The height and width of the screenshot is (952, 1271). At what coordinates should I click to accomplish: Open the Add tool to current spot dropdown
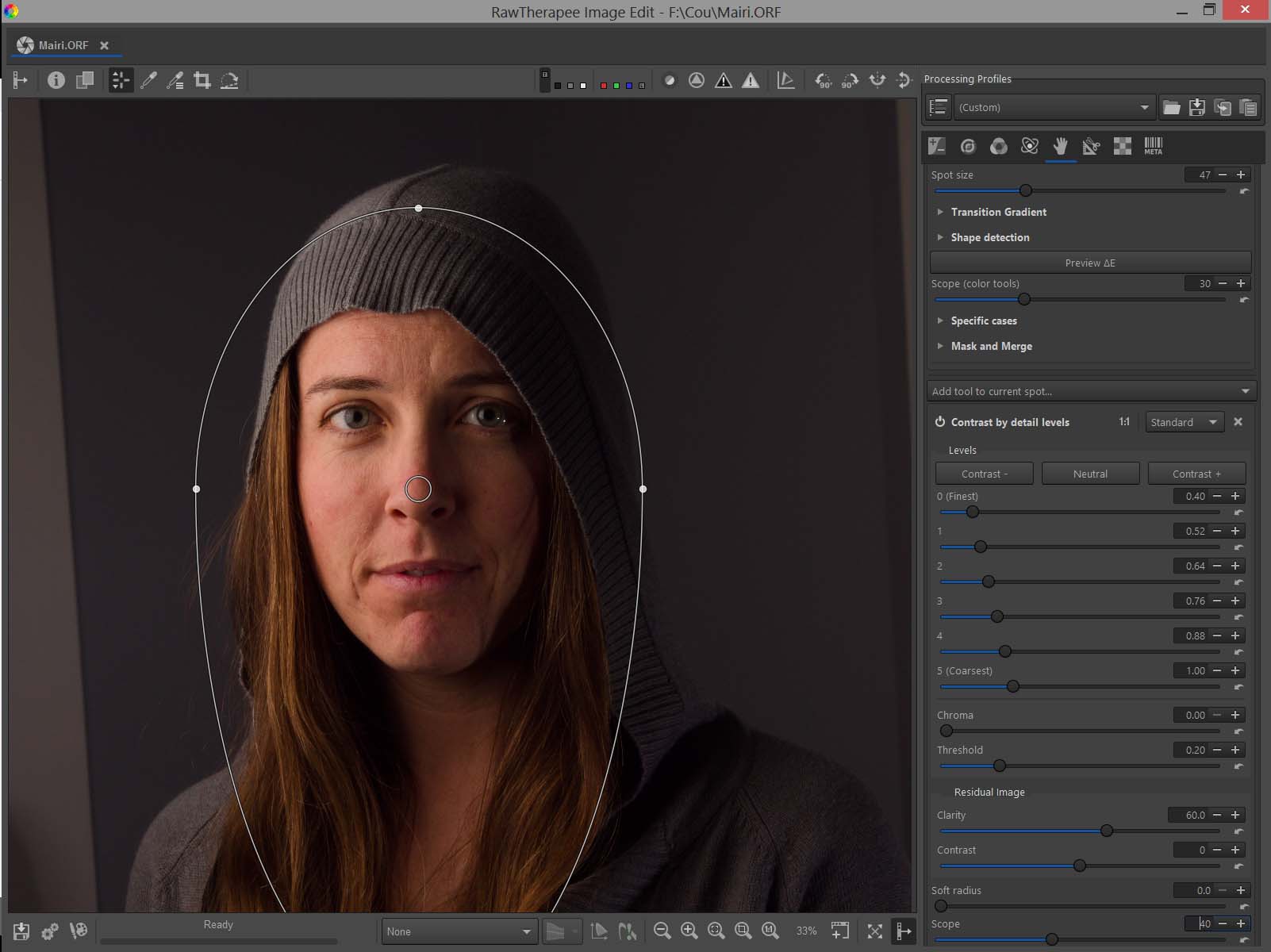pyautogui.click(x=1090, y=391)
